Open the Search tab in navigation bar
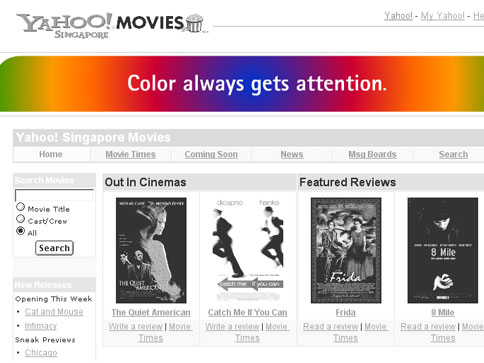Screen dimensions: 484x363 click(453, 154)
